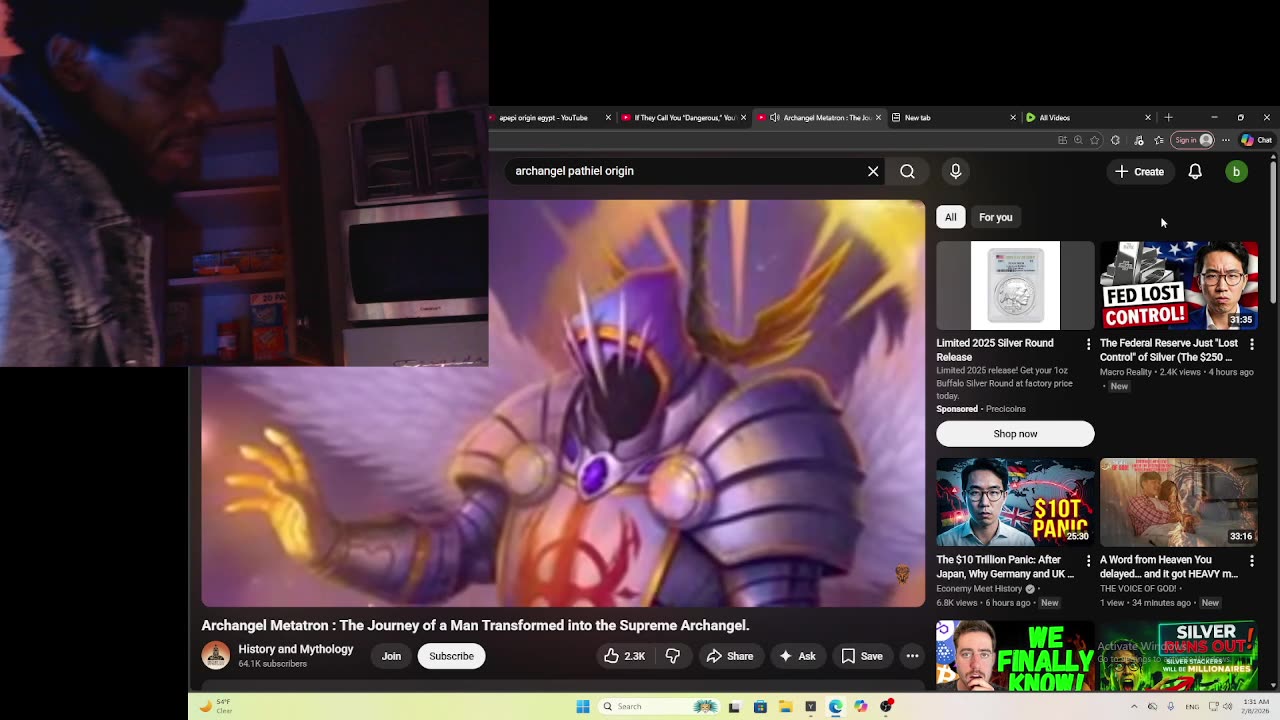Switch to the apepi origin egypt tab

[543, 118]
